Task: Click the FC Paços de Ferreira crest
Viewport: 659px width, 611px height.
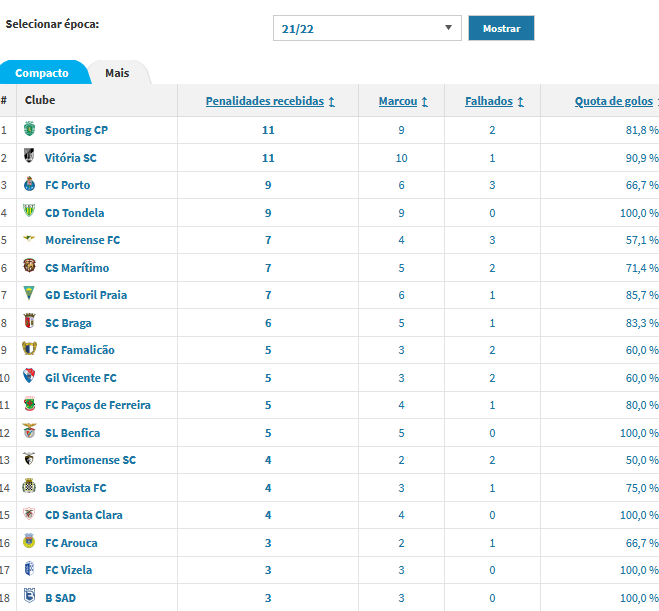Action: pyautogui.click(x=29, y=403)
